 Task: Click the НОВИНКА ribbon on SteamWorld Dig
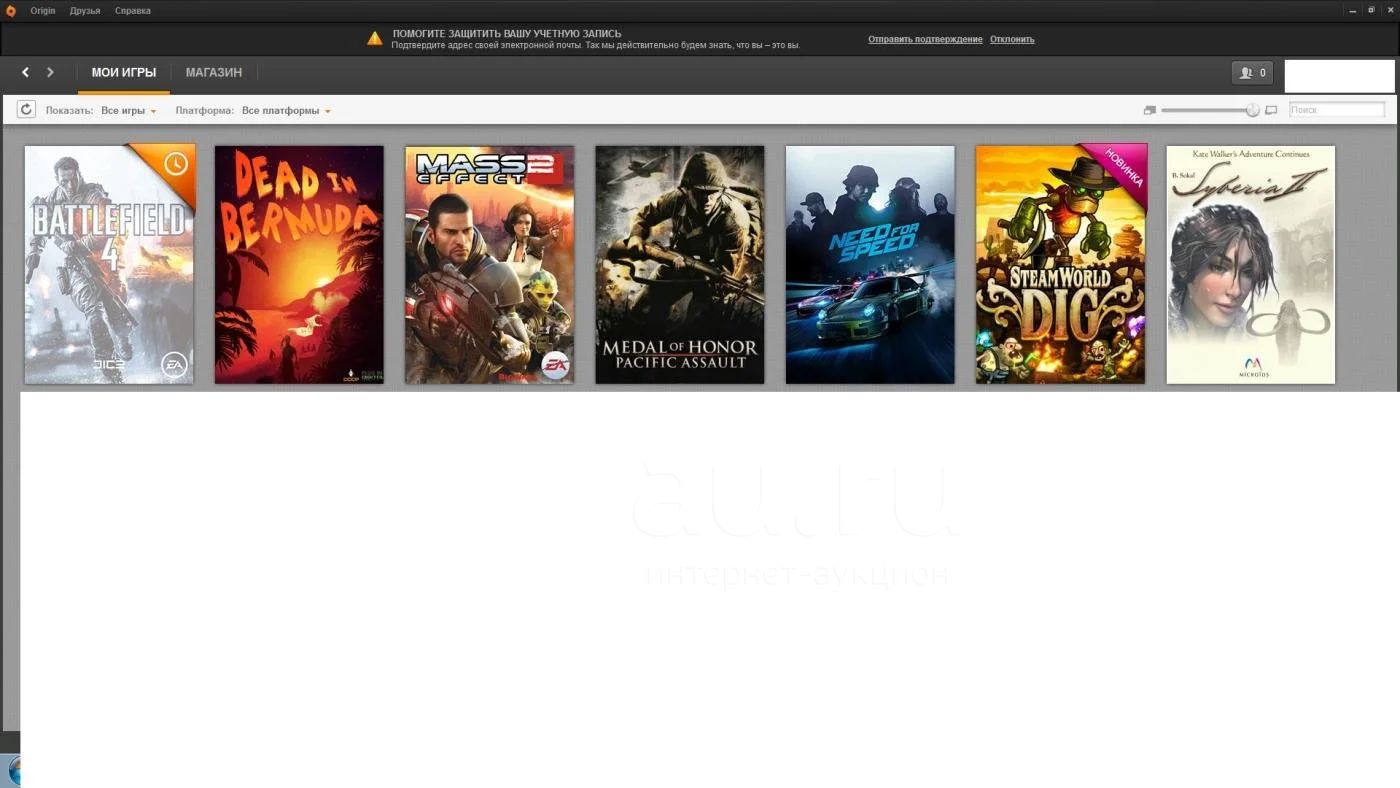coord(1122,168)
